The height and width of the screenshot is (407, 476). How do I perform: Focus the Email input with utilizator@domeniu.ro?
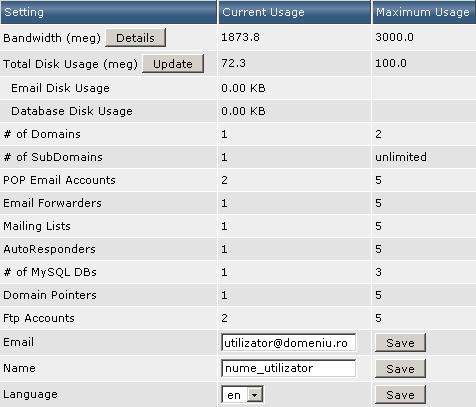pyautogui.click(x=288, y=343)
